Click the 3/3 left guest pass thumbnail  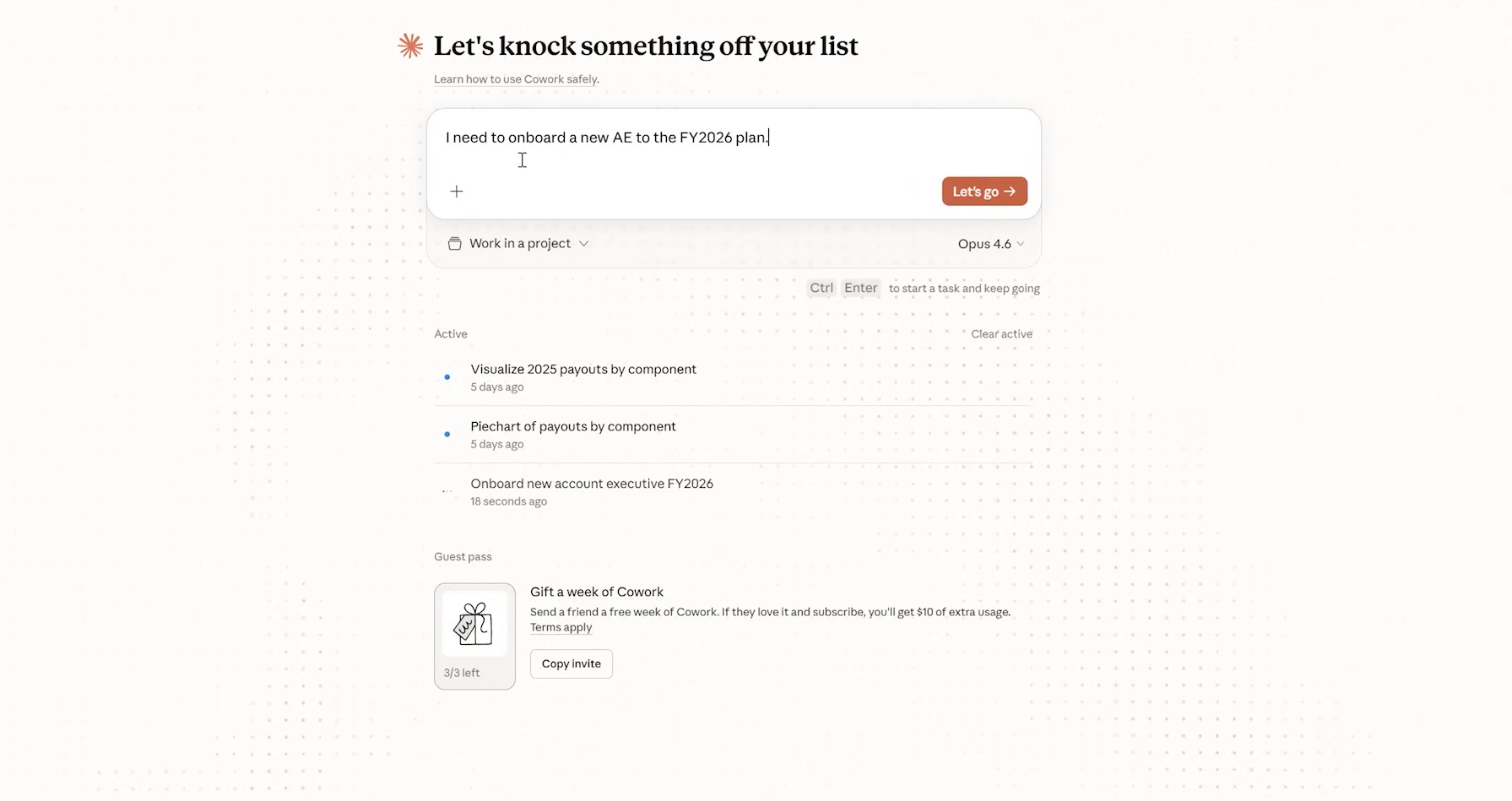pos(474,636)
